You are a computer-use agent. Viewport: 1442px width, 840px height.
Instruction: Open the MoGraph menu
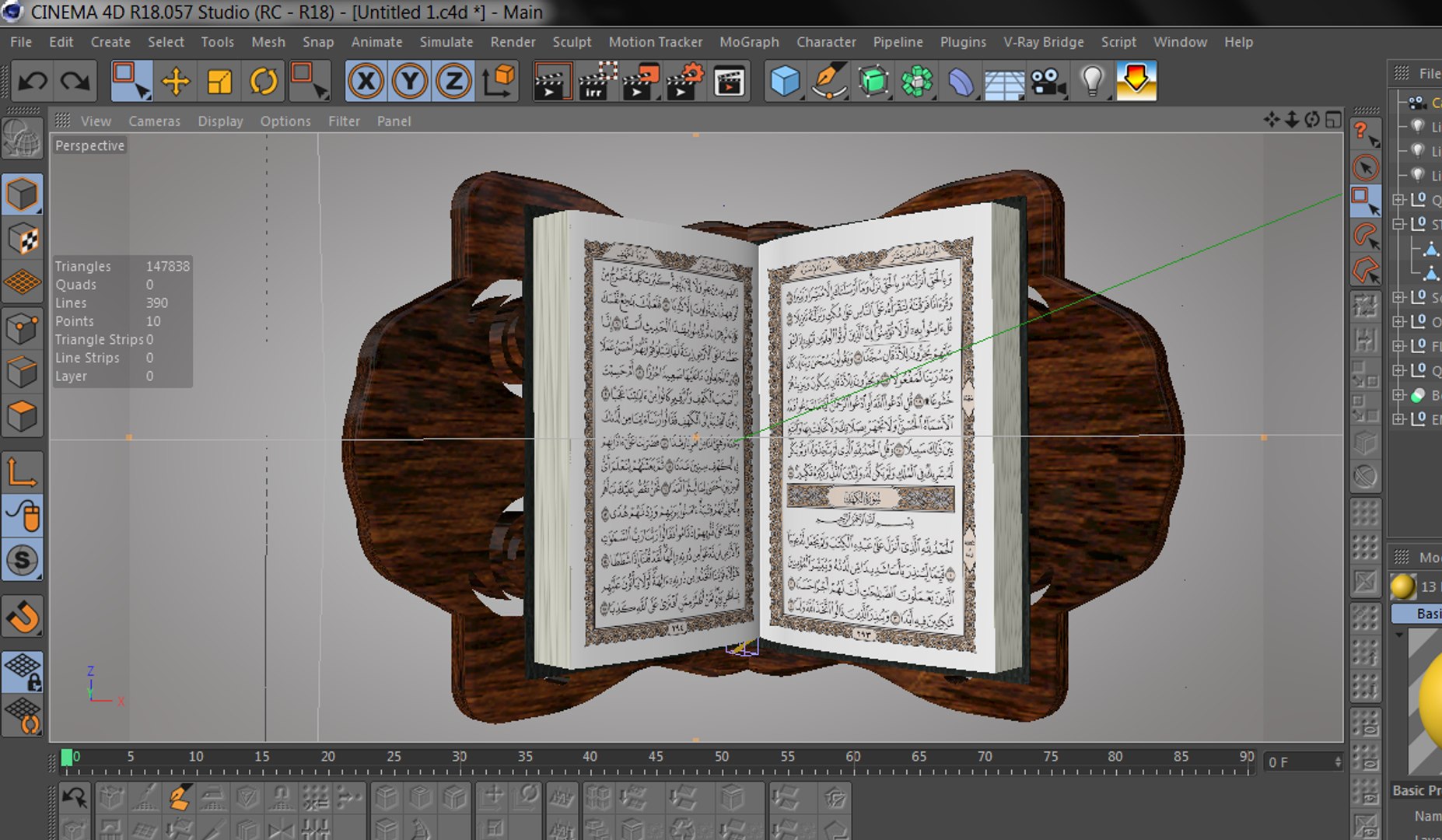749,42
